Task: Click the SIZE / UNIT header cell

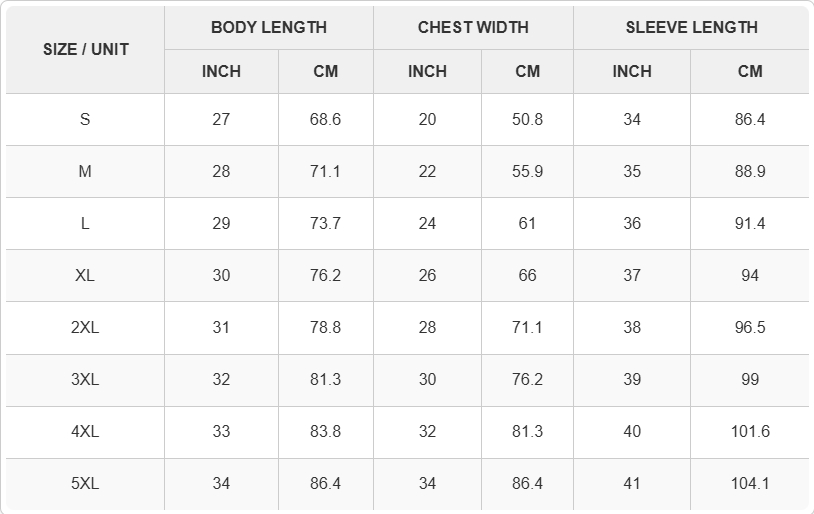Action: [x=85, y=50]
